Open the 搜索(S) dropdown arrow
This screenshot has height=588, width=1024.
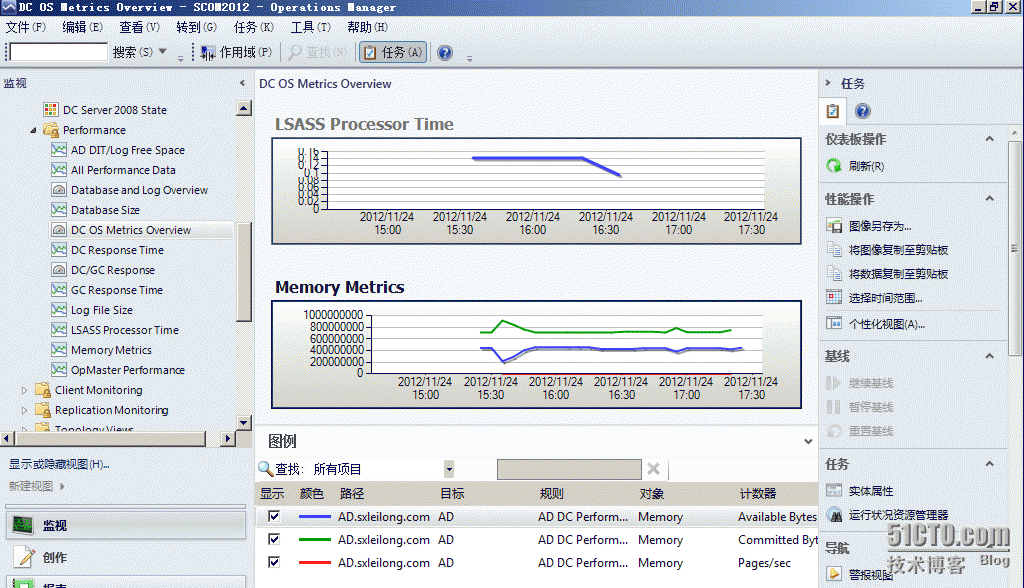point(163,52)
